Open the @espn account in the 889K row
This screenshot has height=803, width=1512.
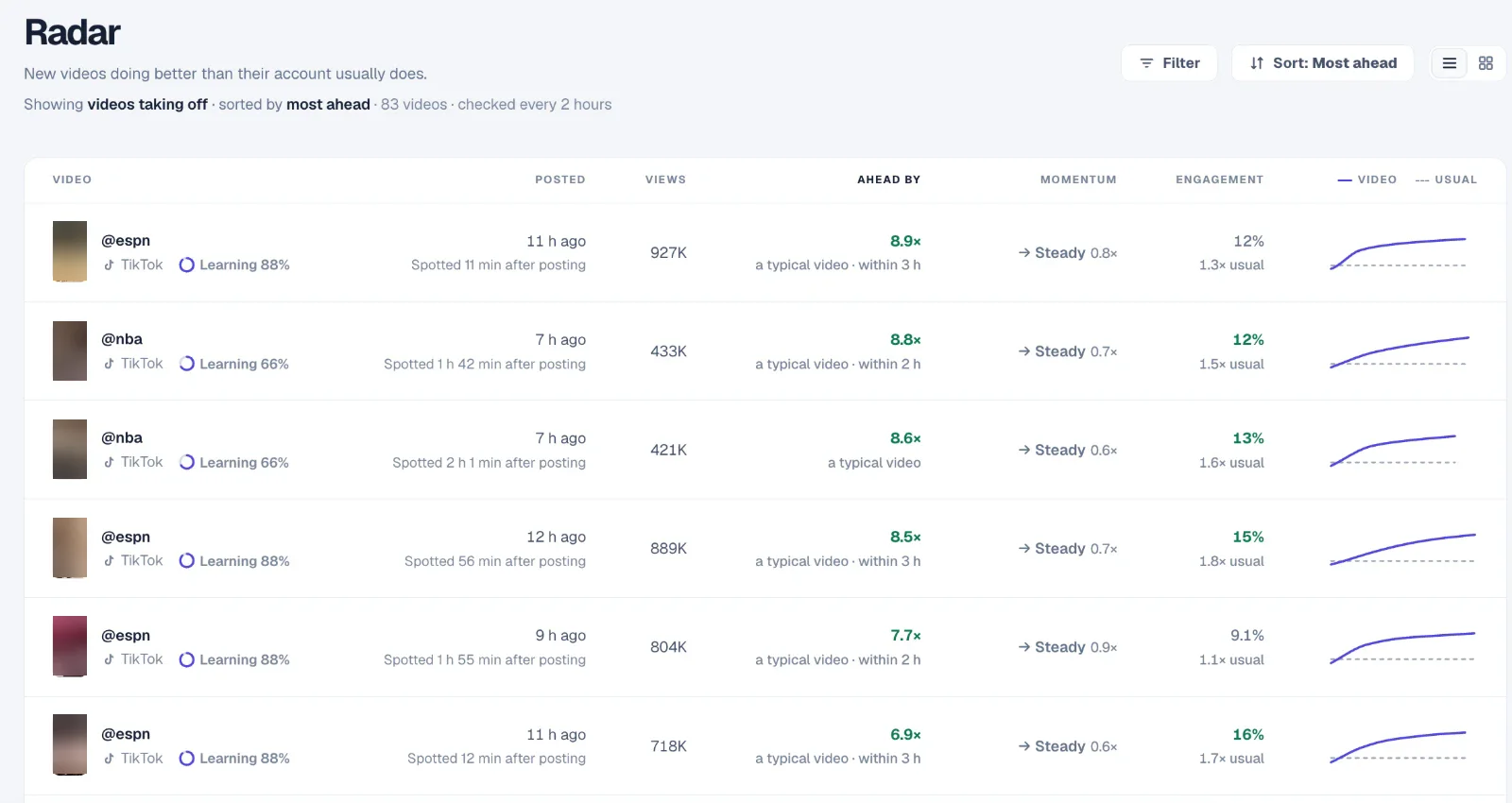[x=126, y=537]
